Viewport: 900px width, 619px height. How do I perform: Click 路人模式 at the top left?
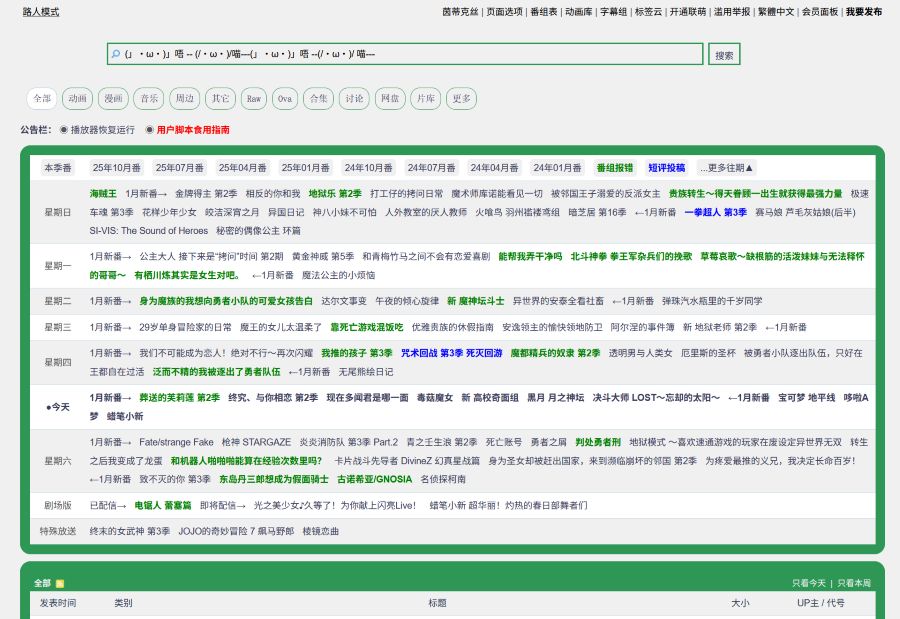(x=40, y=12)
